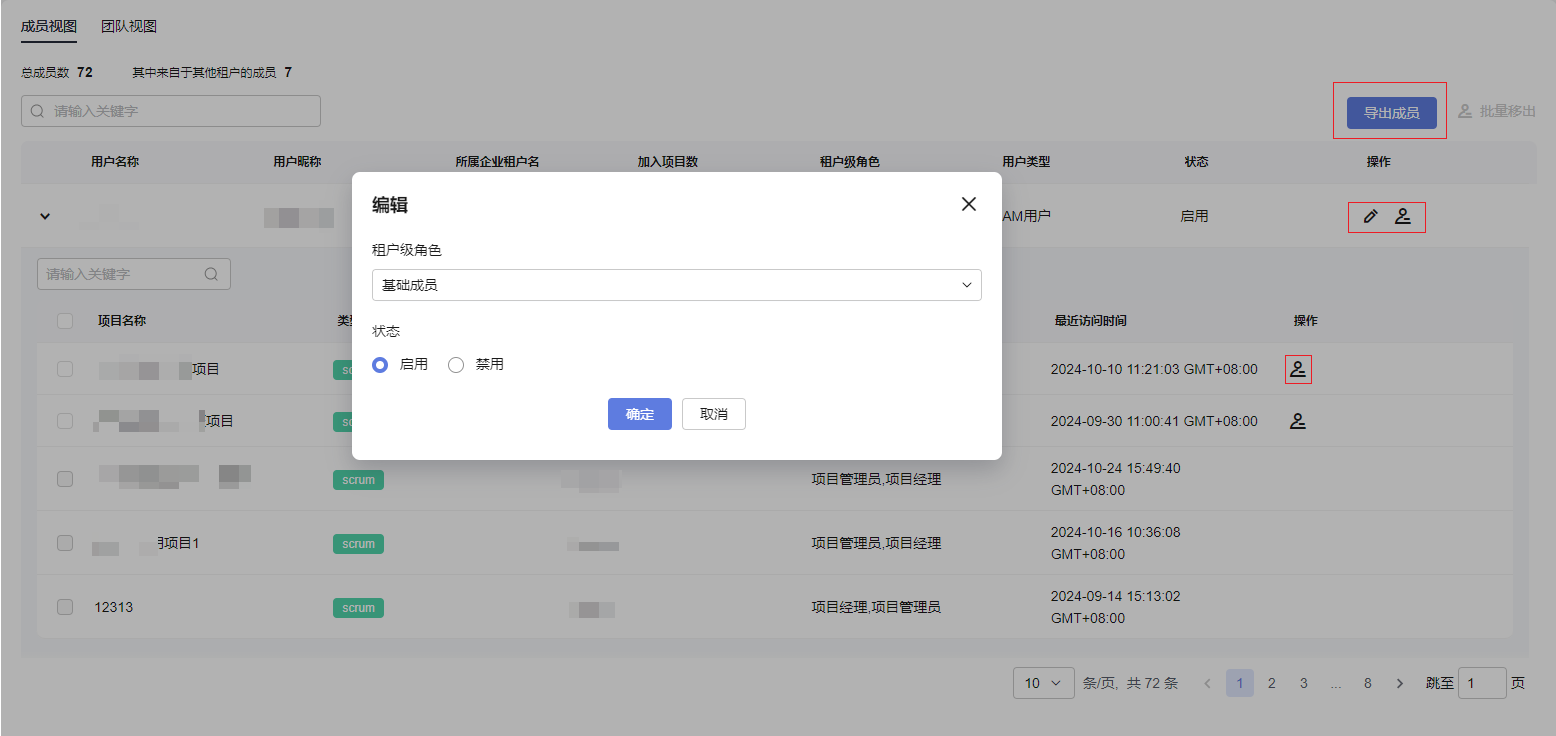This screenshot has height=736, width=1556.
Task: Click the 确定 confirm button
Action: click(639, 414)
